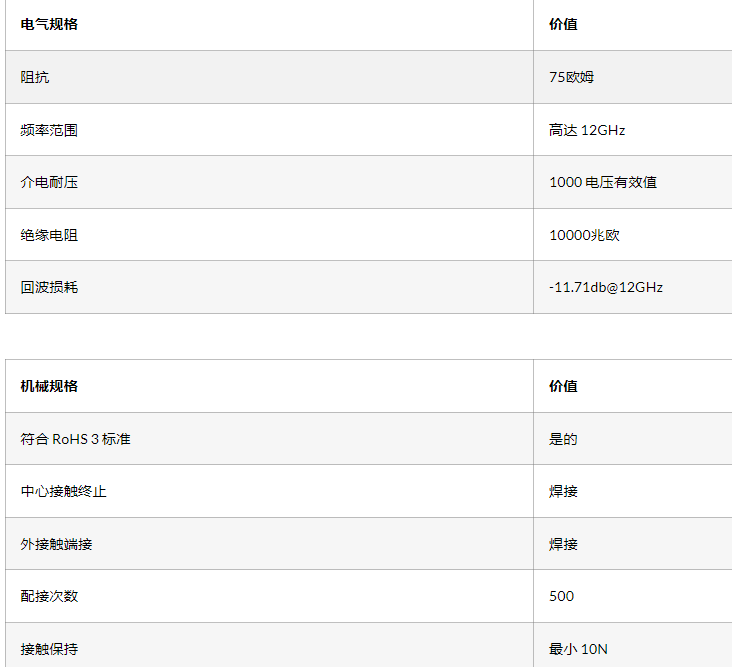Click the 1000 电压有效值 value
This screenshot has height=667, width=732.
603,182
